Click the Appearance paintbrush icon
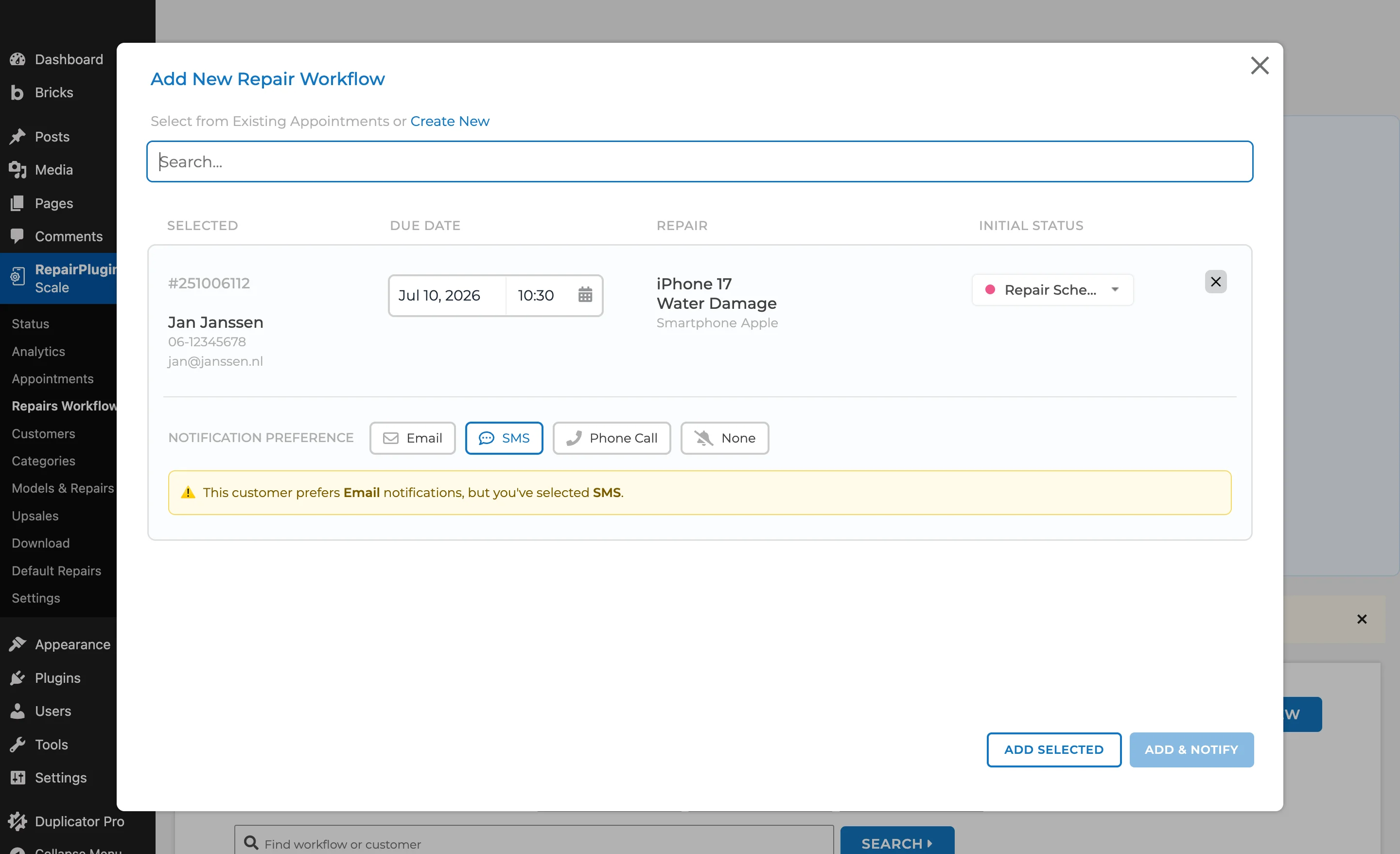 pos(17,644)
